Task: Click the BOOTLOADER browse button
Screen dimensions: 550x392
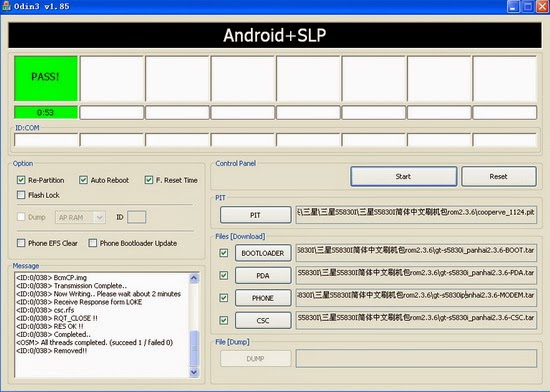Action: (263, 253)
